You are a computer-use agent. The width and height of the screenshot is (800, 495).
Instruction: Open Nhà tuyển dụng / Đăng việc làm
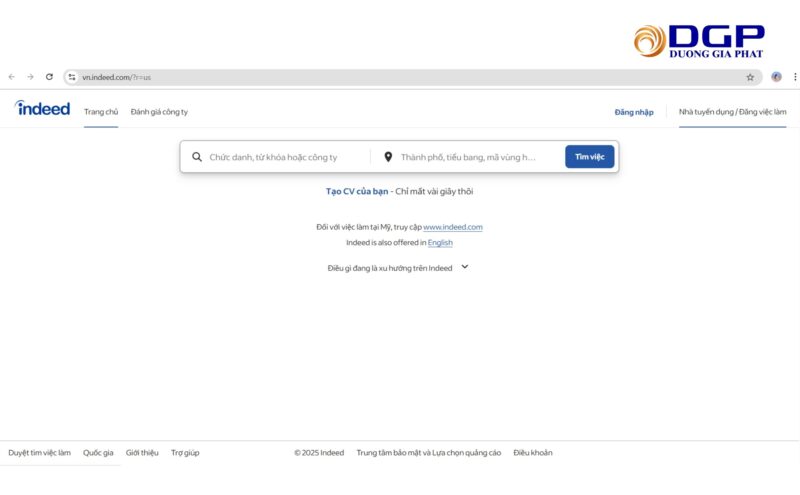click(733, 112)
